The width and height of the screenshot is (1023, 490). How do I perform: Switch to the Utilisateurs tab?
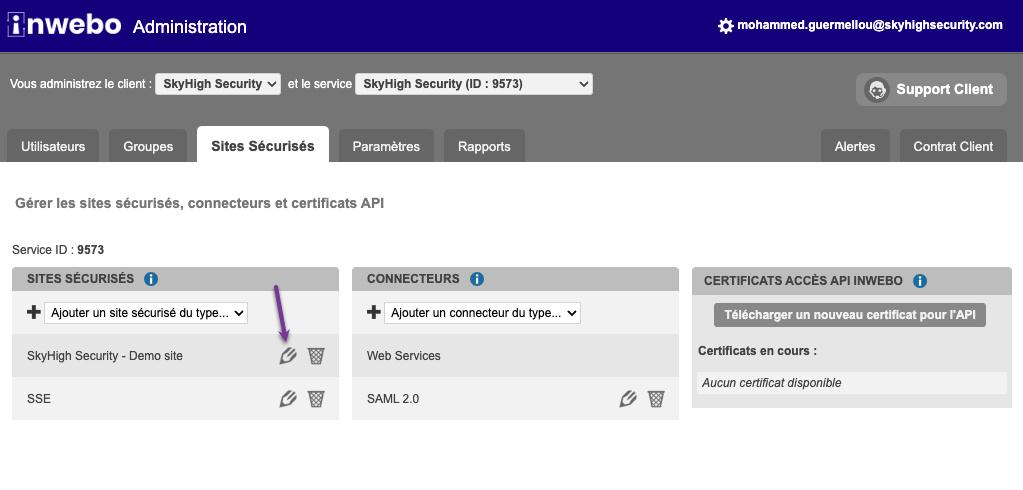point(53,146)
